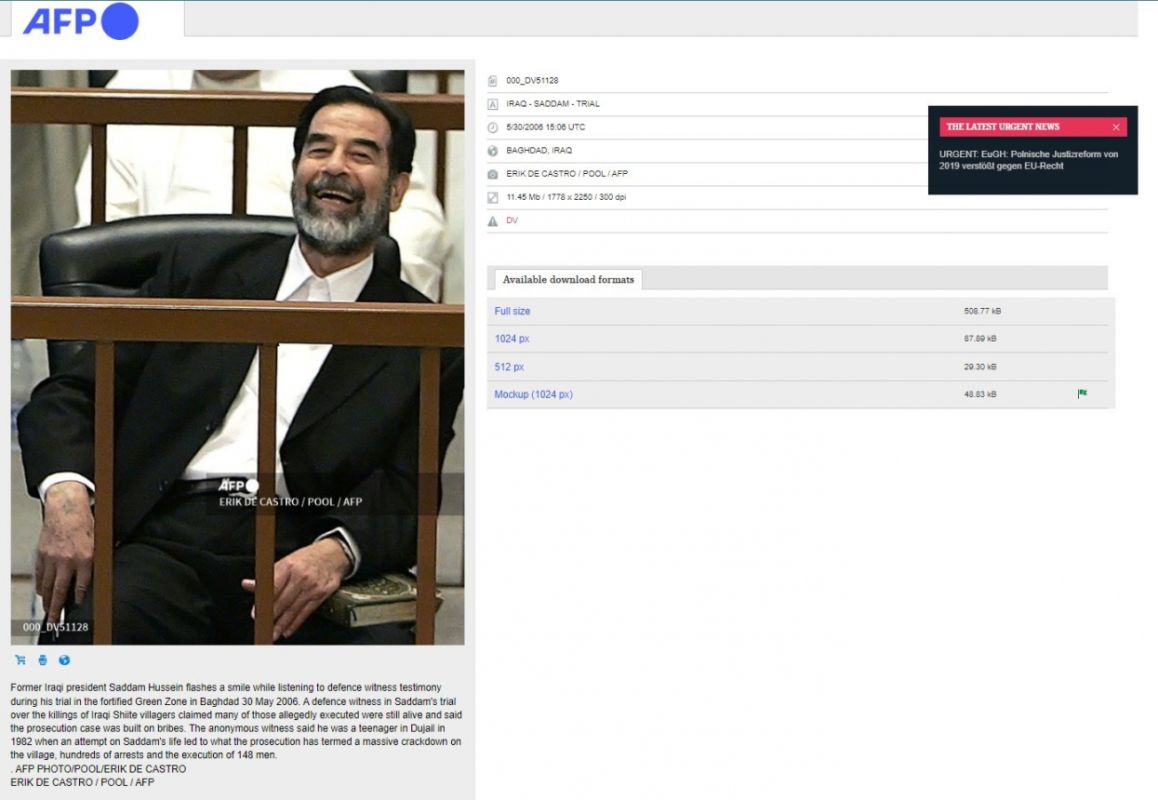Click the print icon below the photo
This screenshot has width=1158, height=800.
(42, 660)
